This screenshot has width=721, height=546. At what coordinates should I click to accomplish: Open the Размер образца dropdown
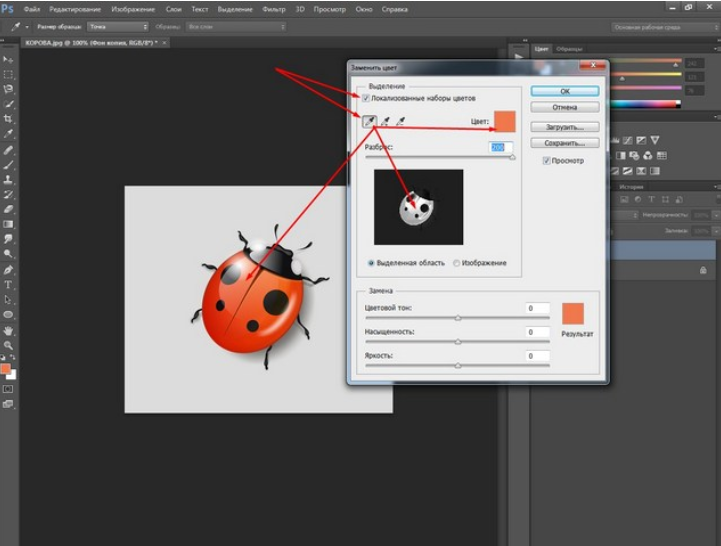pos(118,27)
